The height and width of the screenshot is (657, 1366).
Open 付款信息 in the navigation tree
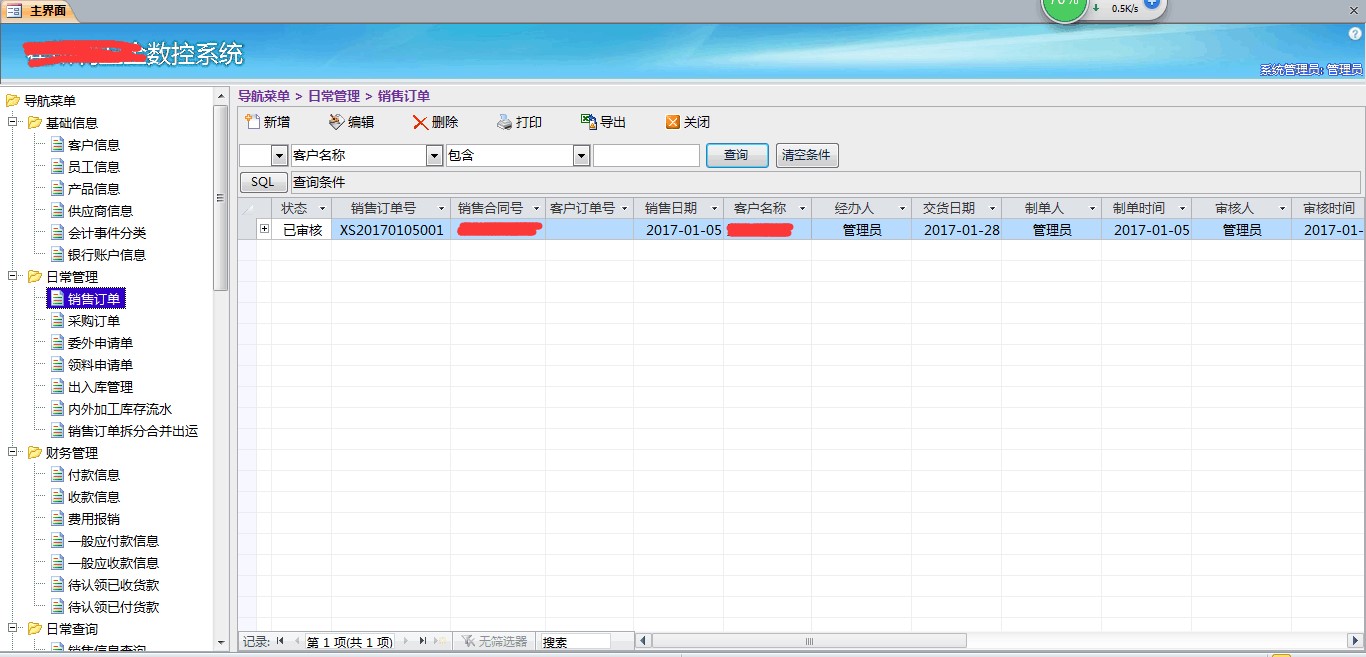(x=94, y=475)
